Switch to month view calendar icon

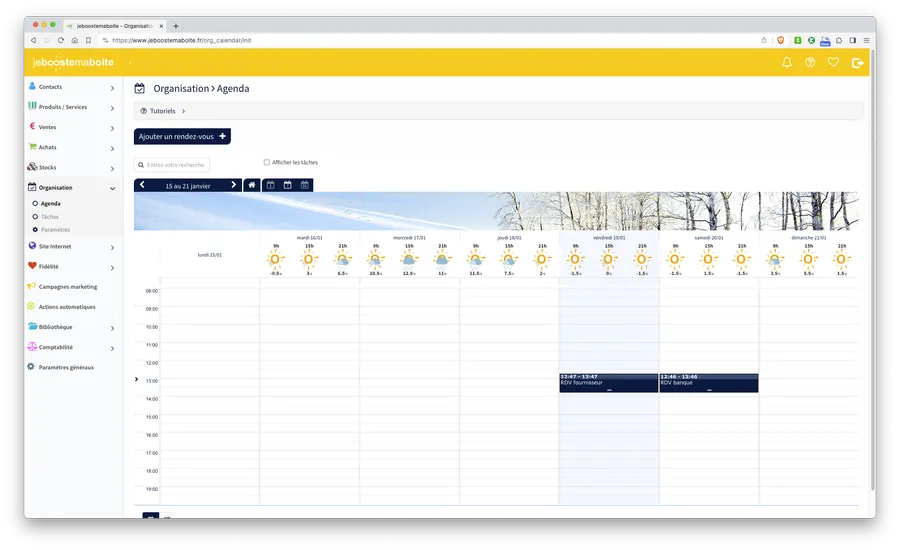305,185
